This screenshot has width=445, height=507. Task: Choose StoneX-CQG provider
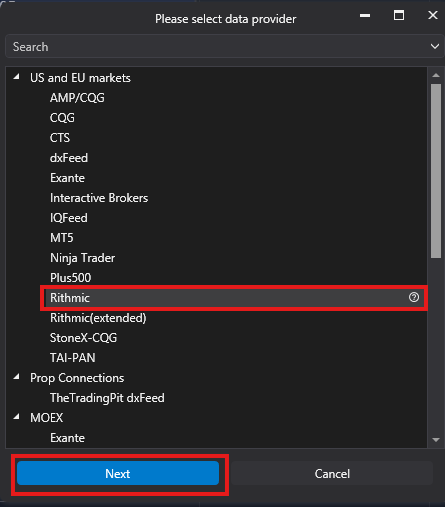(x=83, y=338)
